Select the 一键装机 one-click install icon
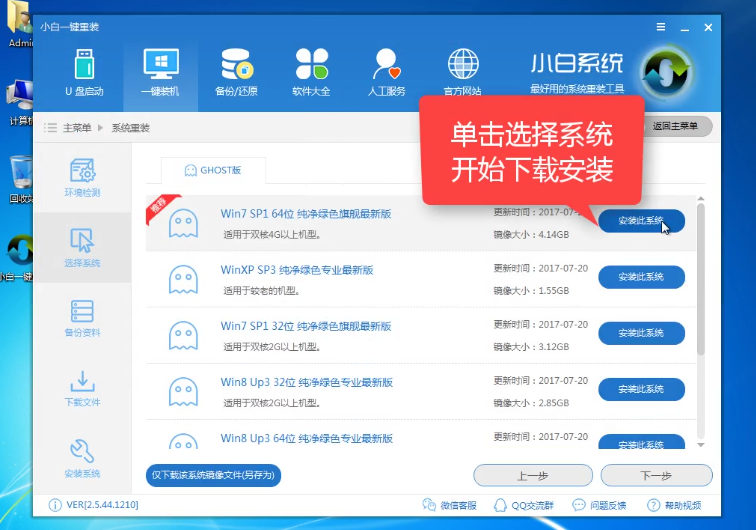756x530 pixels. point(160,72)
